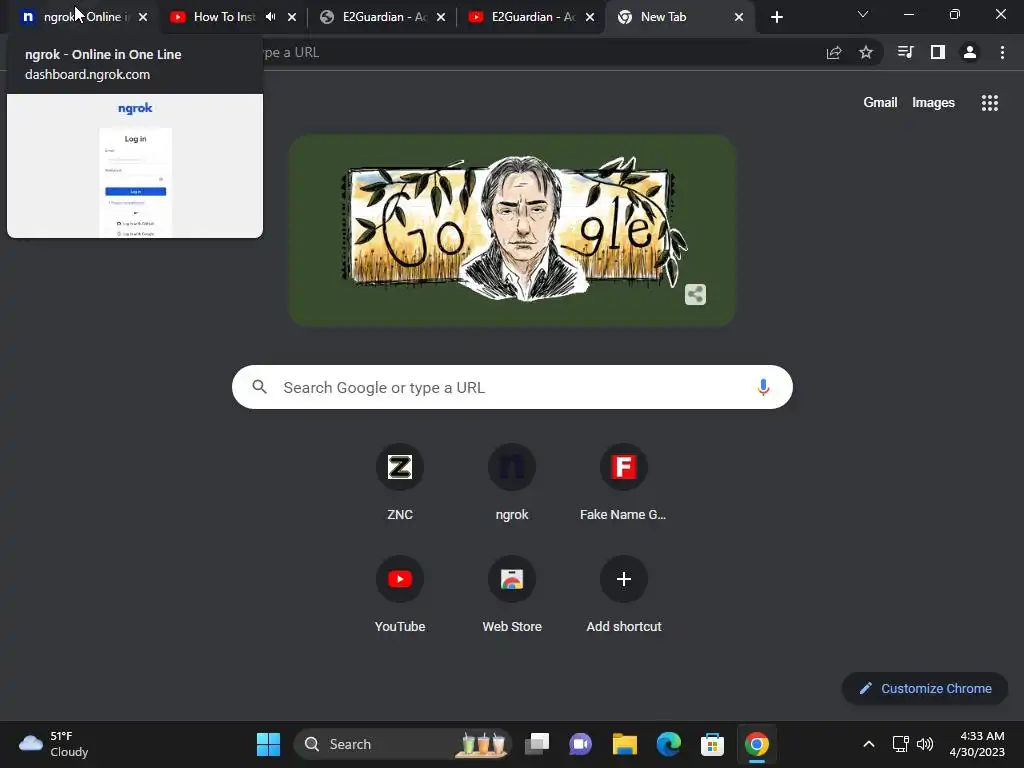Open Task View on the taskbar
Viewport: 1024px width, 768px height.
click(537, 744)
